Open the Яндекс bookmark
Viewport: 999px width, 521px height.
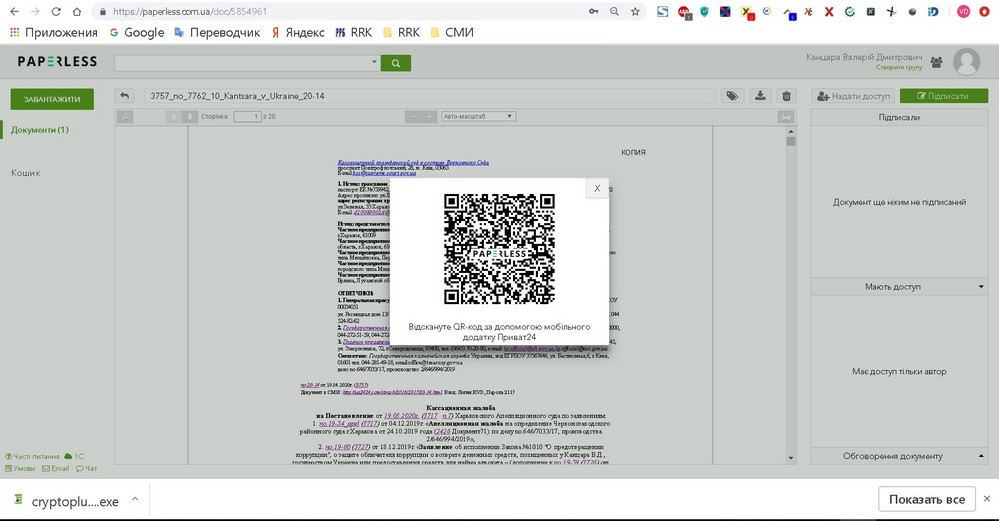pos(298,32)
